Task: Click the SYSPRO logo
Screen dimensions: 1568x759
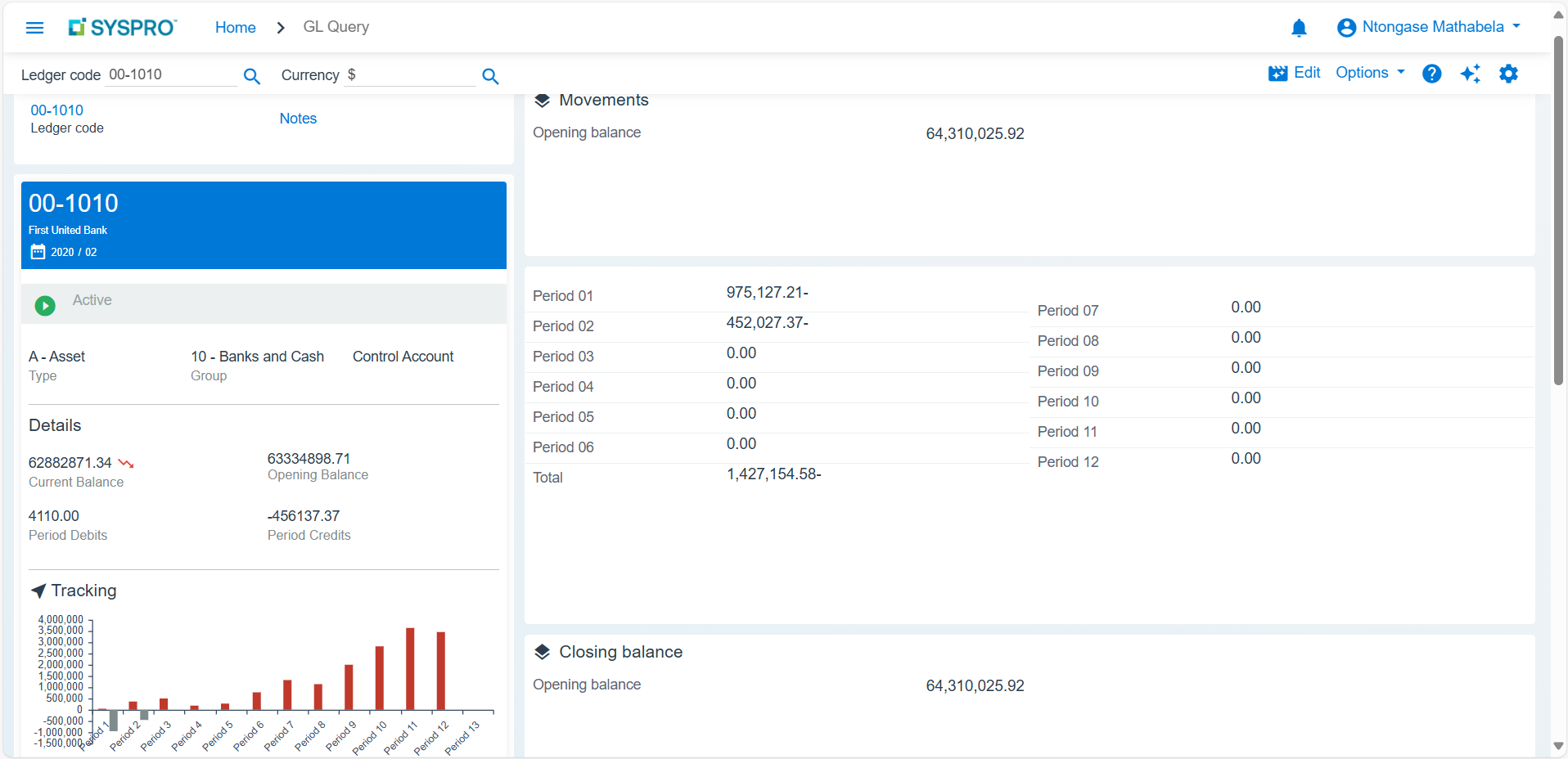Action: tap(122, 28)
